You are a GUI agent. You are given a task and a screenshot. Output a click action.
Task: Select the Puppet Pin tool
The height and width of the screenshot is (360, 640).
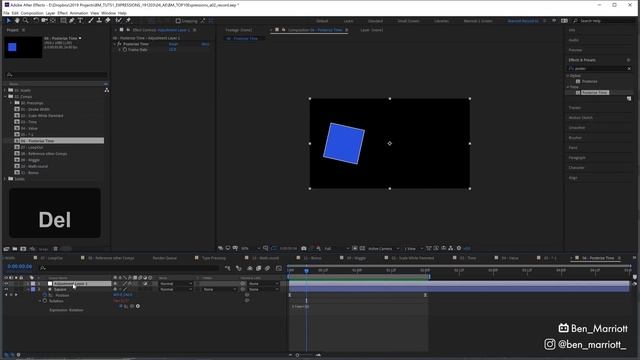(x=128, y=20)
